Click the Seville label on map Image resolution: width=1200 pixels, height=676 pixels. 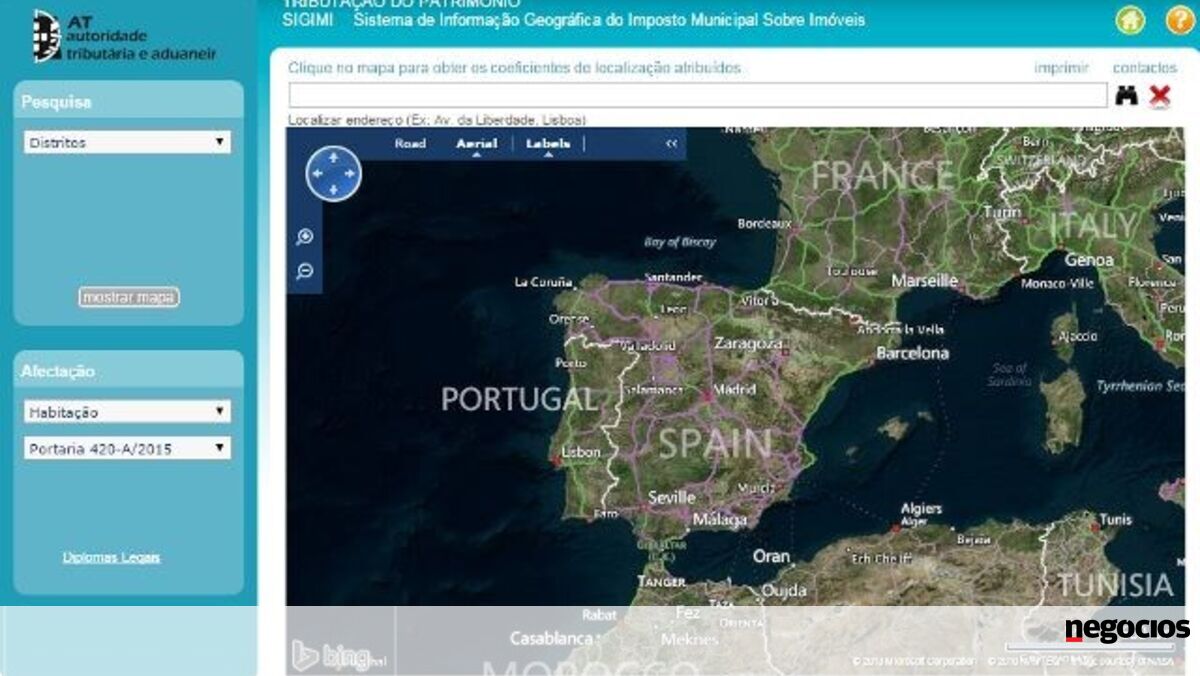(x=671, y=497)
